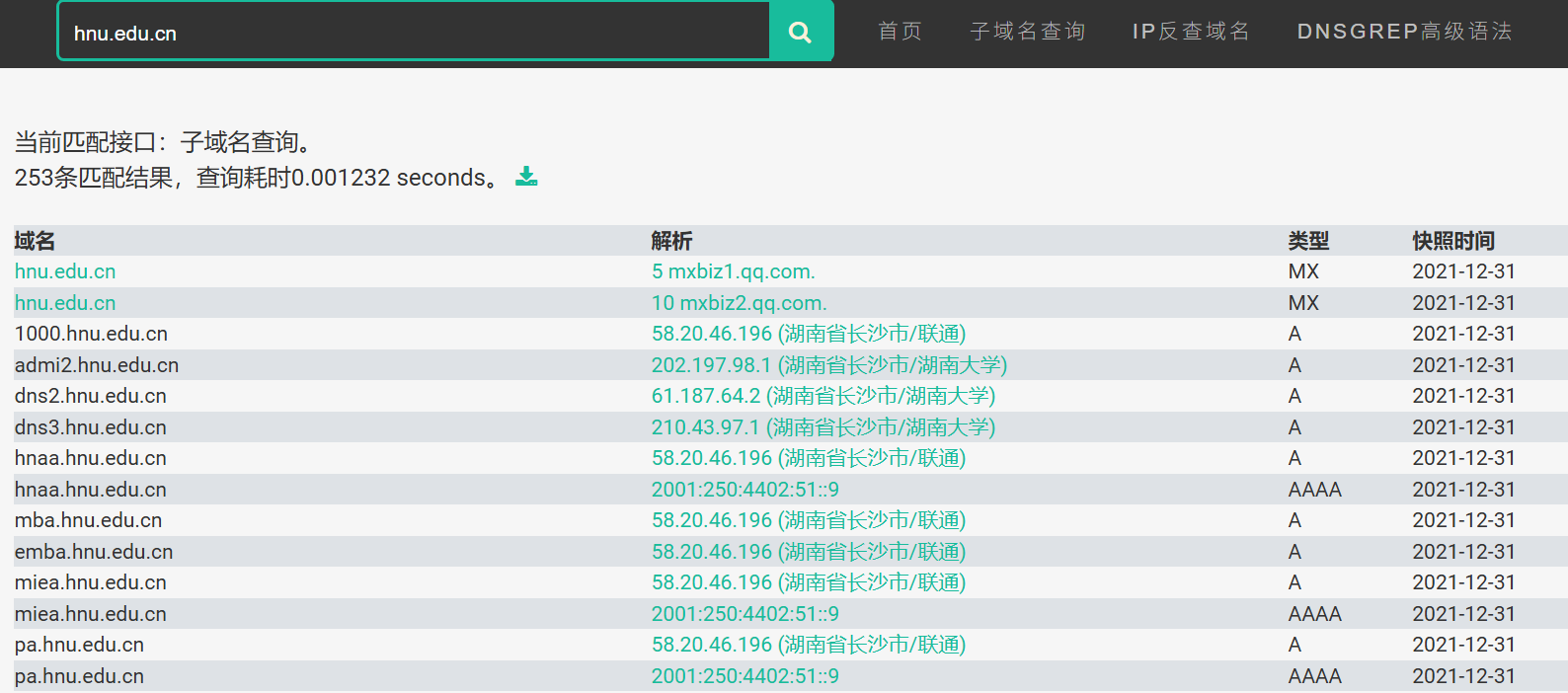Open DNSGREP高级语法 page
This screenshot has height=693, width=1568.
click(x=1404, y=32)
